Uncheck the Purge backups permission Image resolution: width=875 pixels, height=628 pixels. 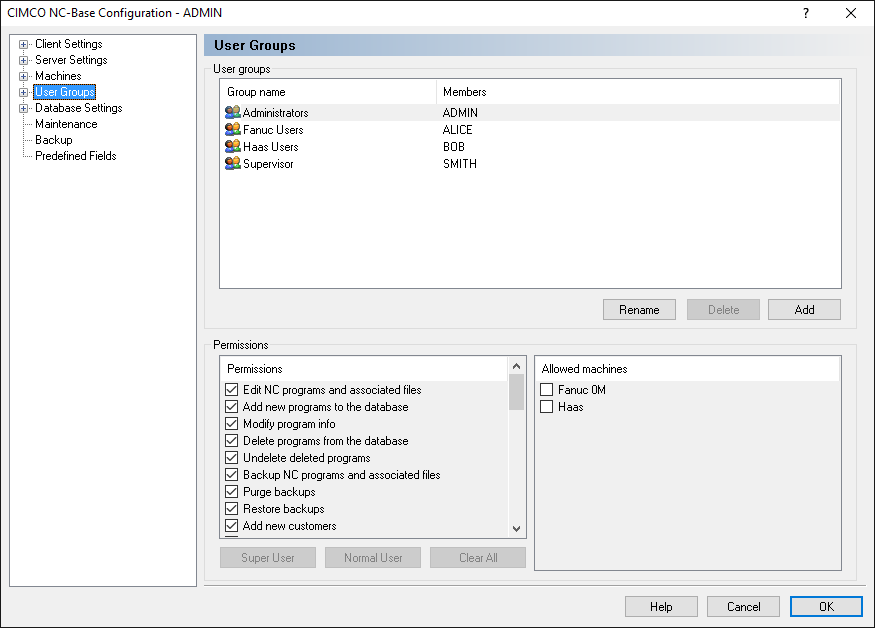[232, 492]
